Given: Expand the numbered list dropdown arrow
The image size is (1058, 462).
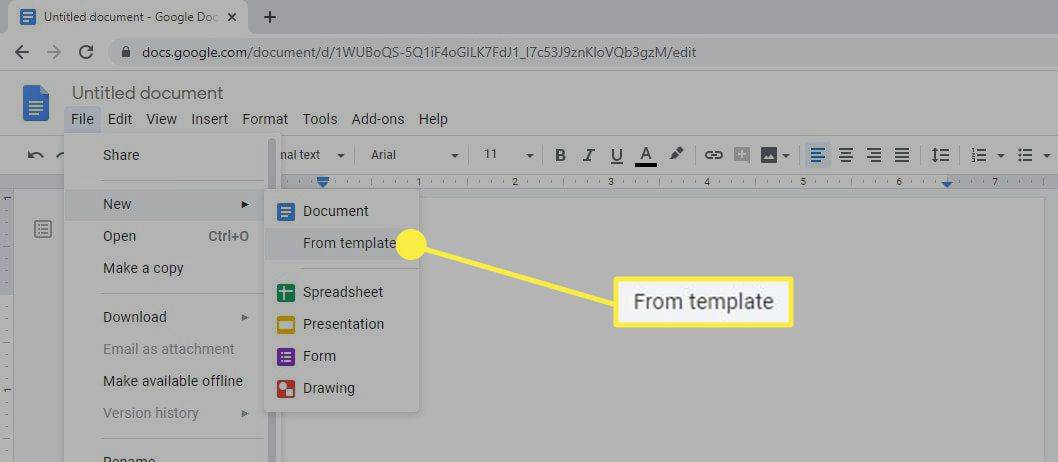Looking at the screenshot, I should 1001,156.
